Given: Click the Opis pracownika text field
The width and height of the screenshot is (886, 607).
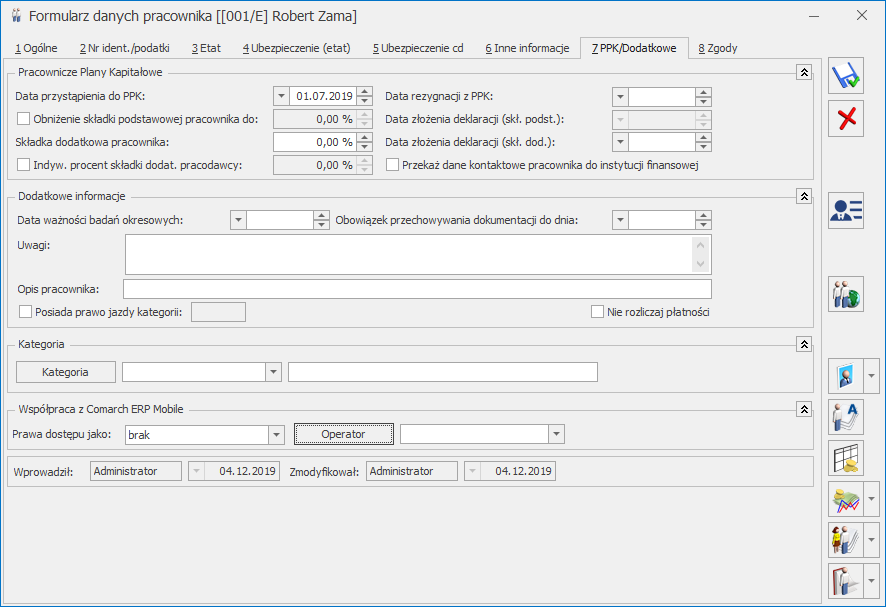Looking at the screenshot, I should click(417, 289).
